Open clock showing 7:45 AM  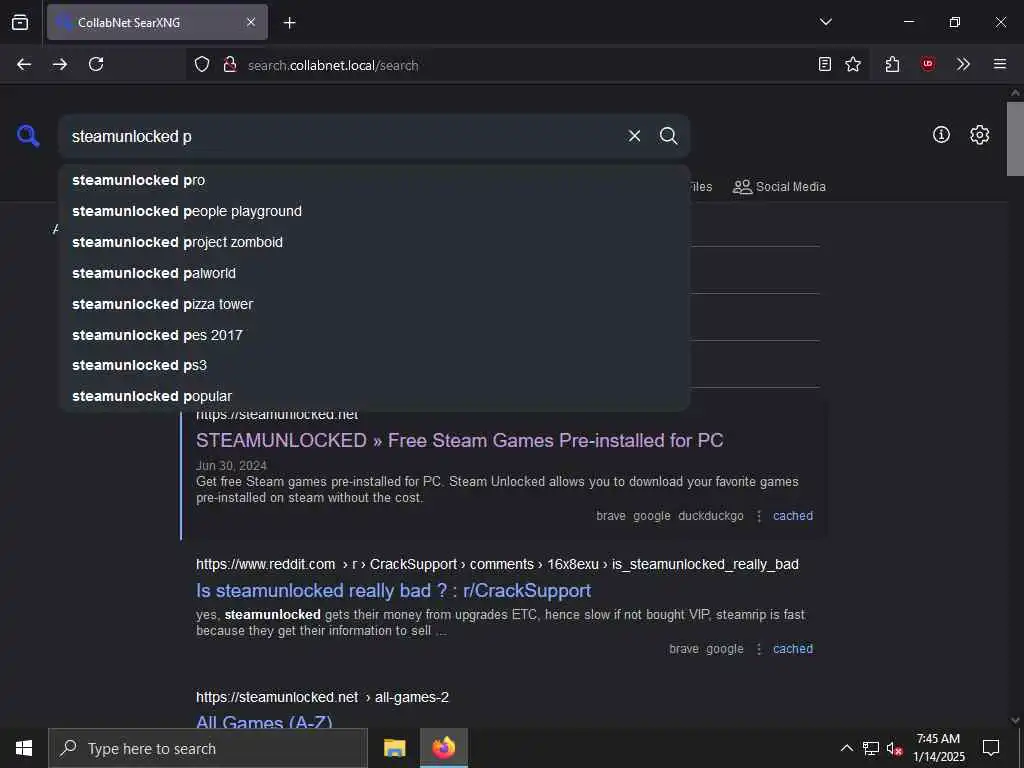click(938, 748)
